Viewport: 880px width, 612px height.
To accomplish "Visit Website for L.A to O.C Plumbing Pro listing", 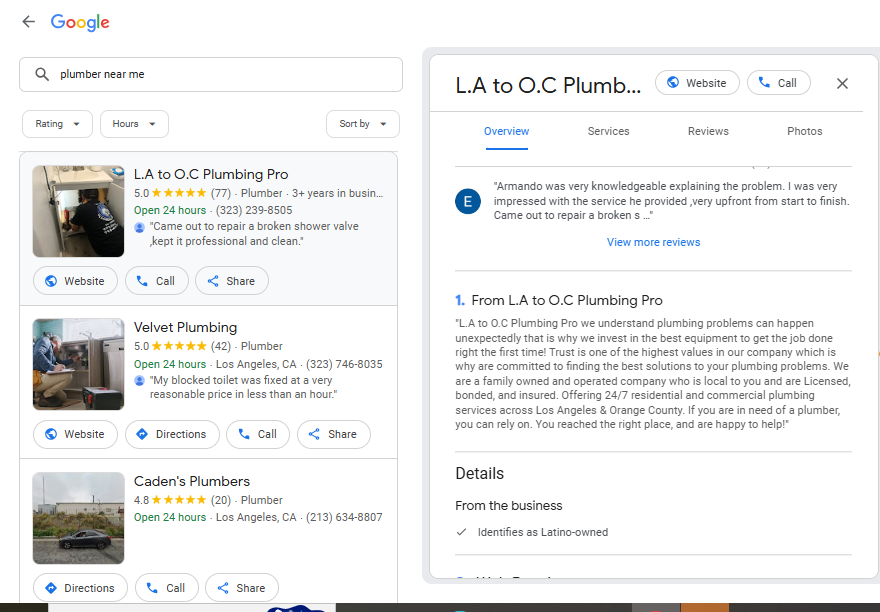I will (x=75, y=281).
